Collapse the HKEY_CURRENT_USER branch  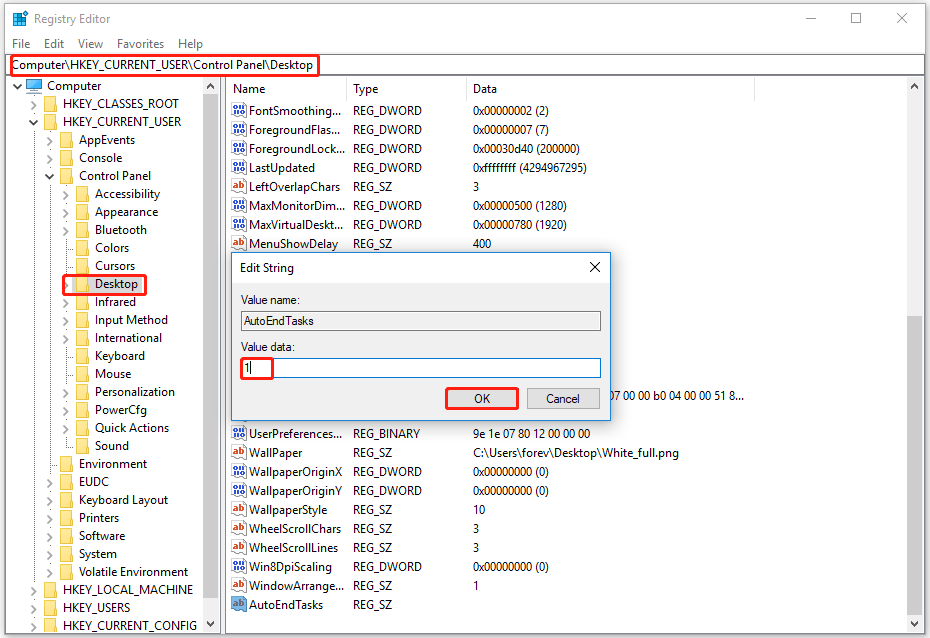pos(34,121)
